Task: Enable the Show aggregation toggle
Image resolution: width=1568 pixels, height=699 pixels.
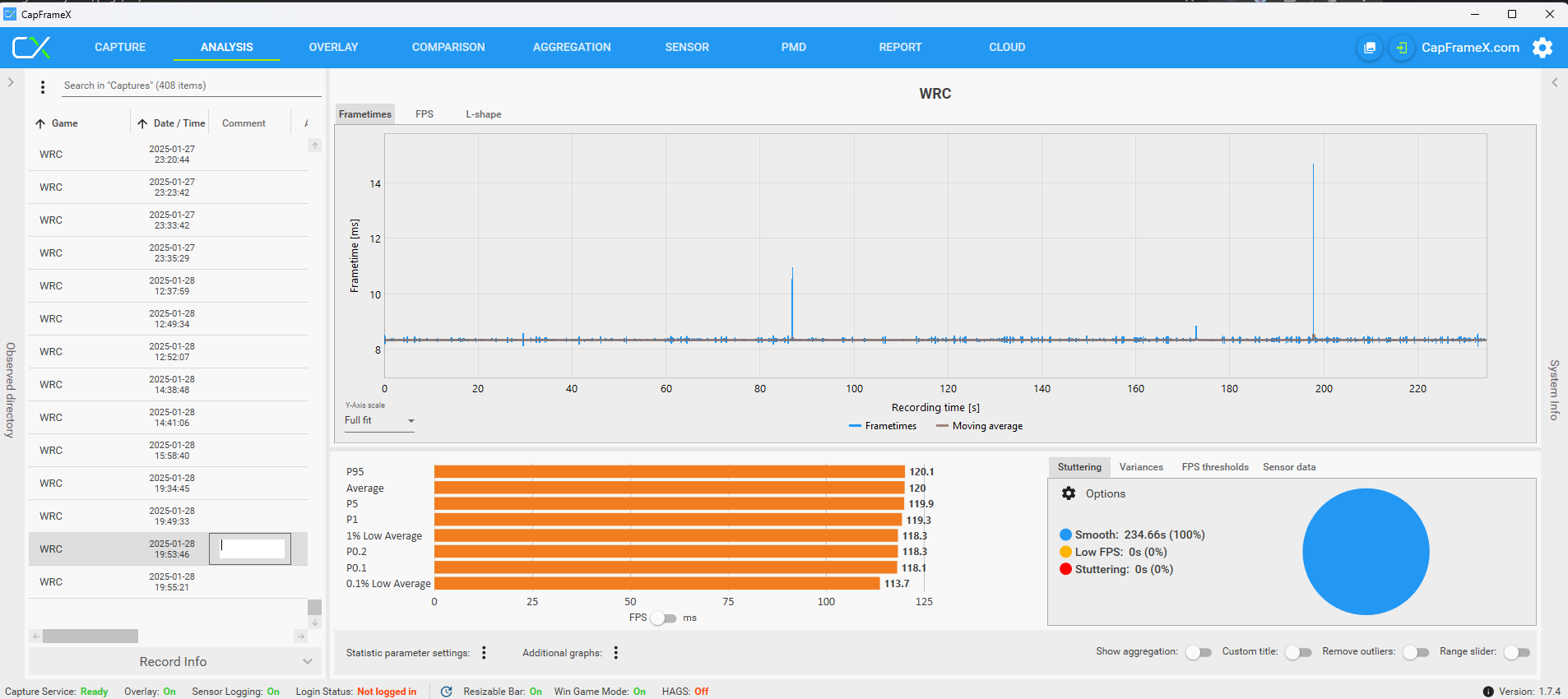Action: (1198, 652)
